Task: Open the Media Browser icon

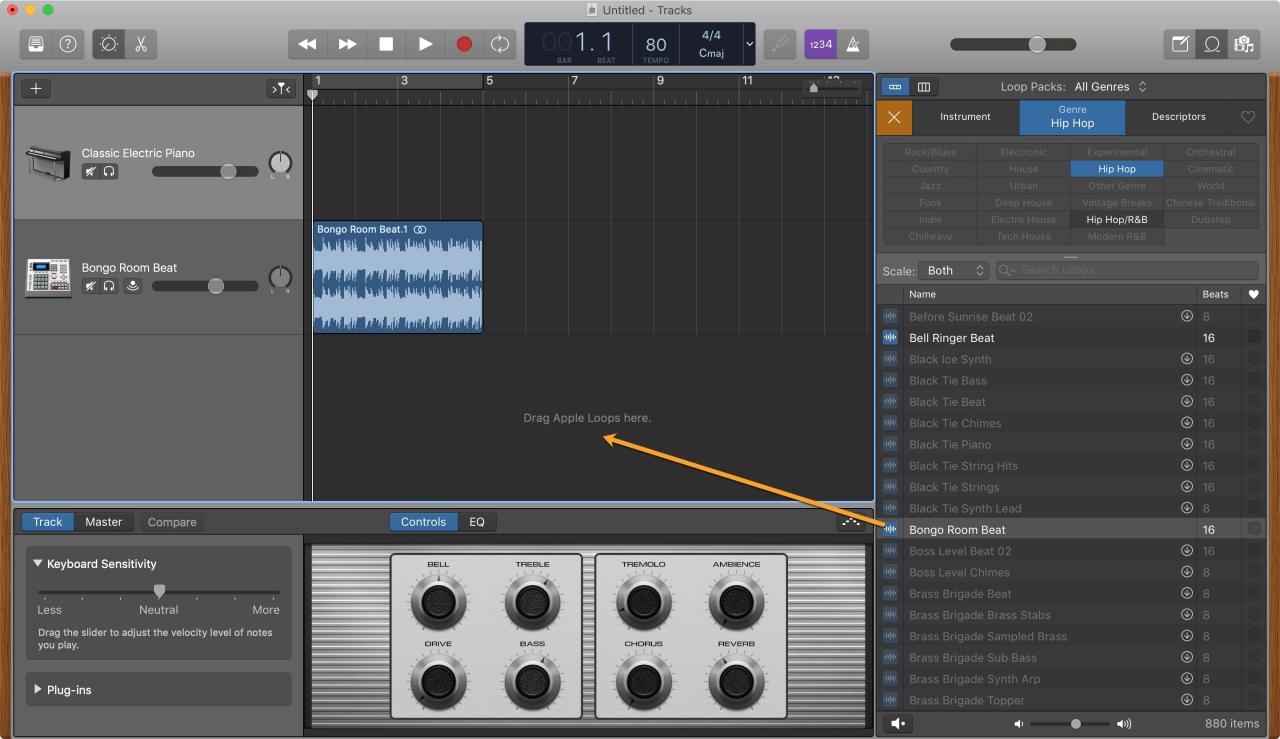Action: click(1243, 44)
